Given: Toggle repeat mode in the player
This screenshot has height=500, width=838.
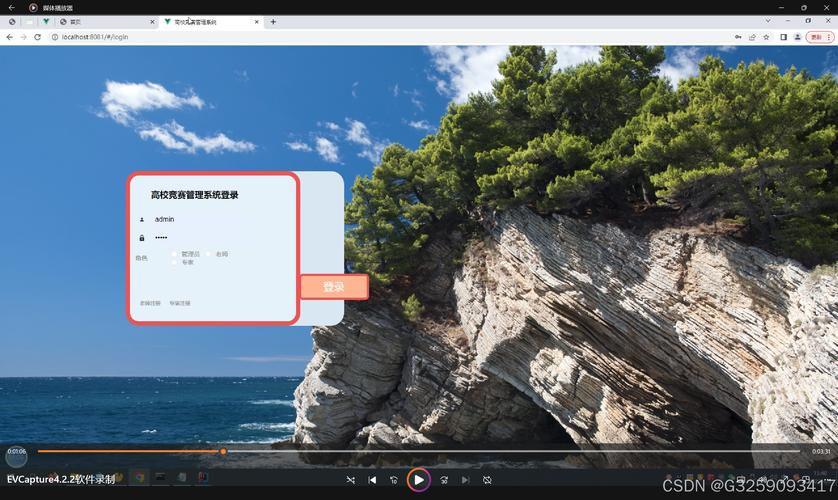Looking at the screenshot, I should [x=487, y=480].
